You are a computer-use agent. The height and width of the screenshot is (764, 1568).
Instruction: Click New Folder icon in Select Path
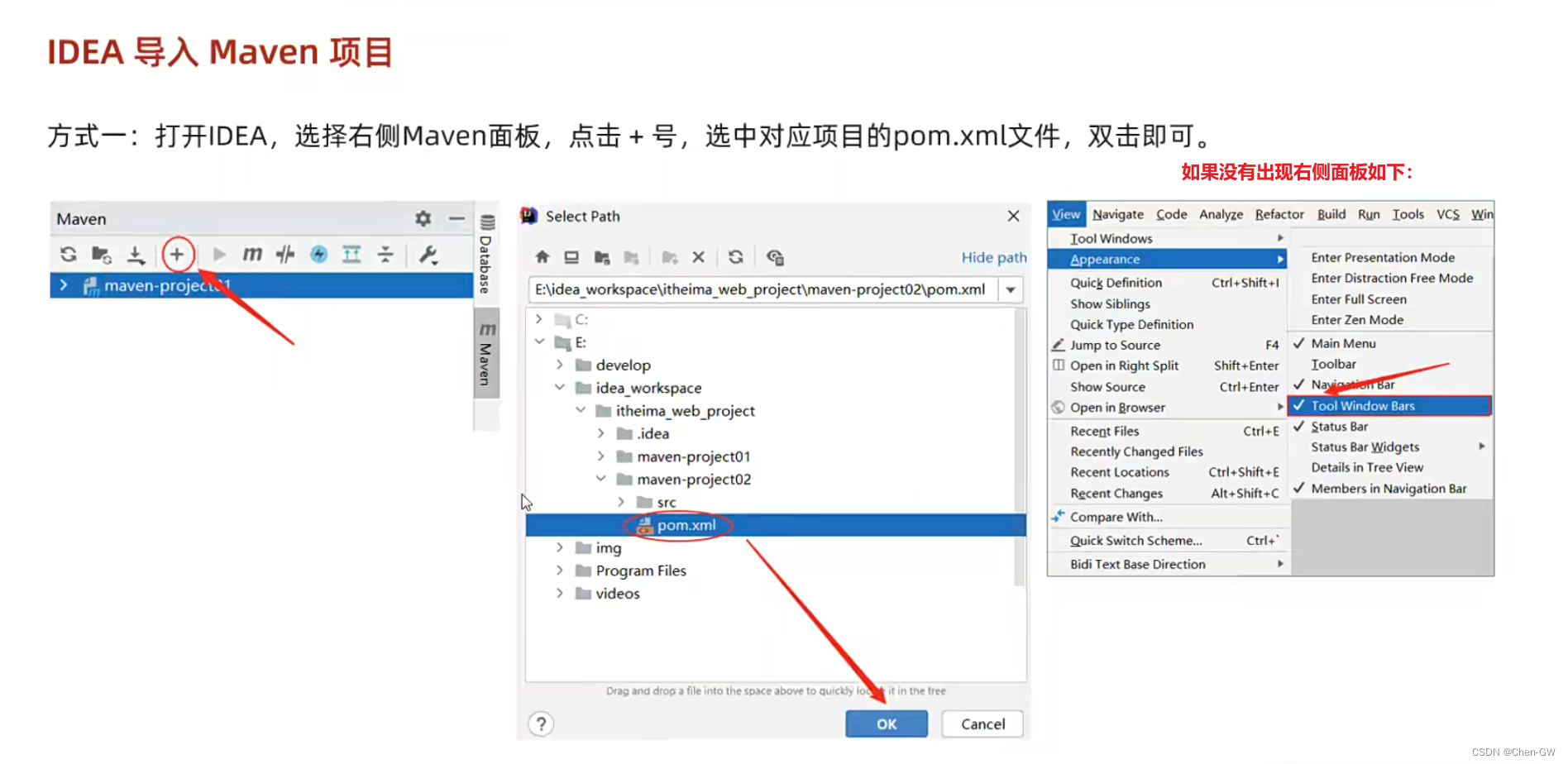point(670,257)
